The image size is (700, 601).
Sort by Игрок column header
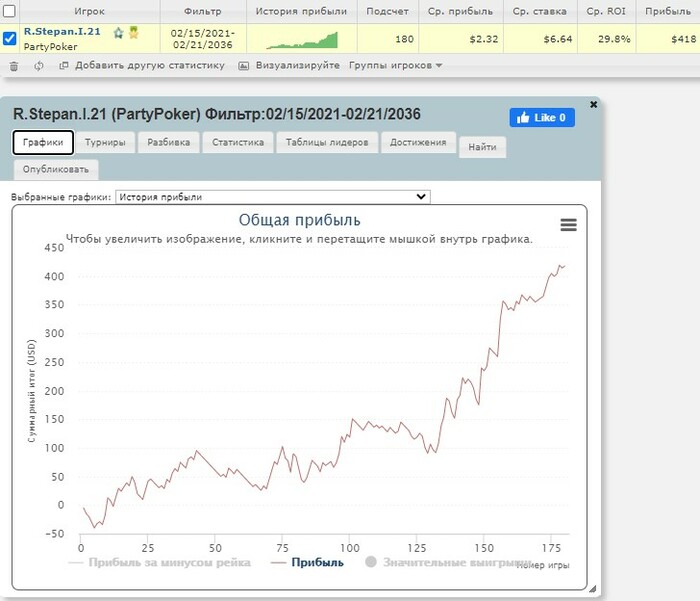coord(89,11)
